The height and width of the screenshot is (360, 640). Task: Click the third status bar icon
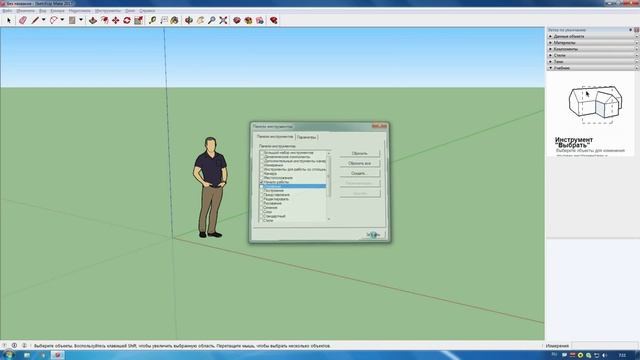click(x=24, y=345)
